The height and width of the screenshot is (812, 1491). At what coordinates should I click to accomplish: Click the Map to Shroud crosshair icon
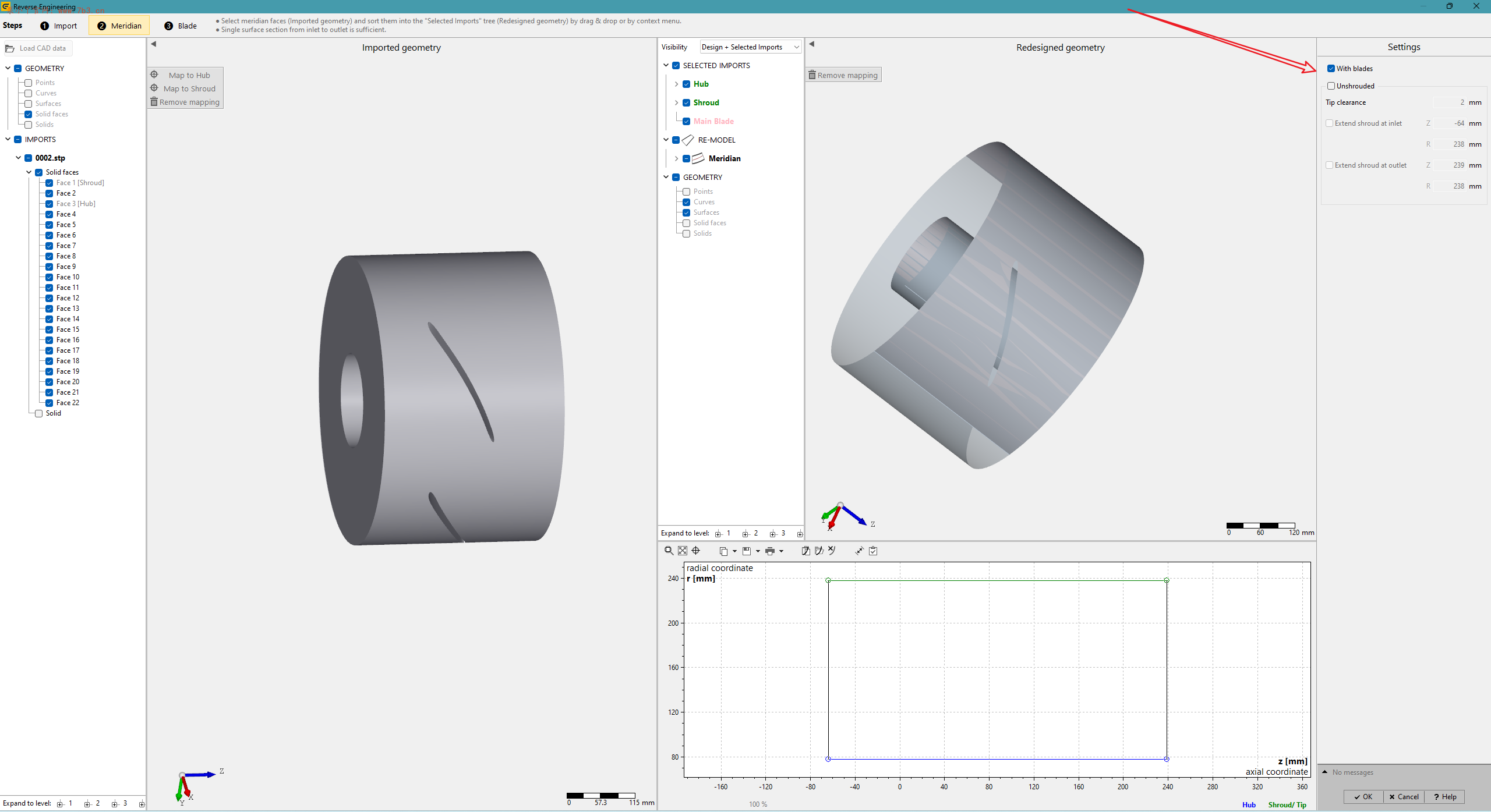point(154,88)
